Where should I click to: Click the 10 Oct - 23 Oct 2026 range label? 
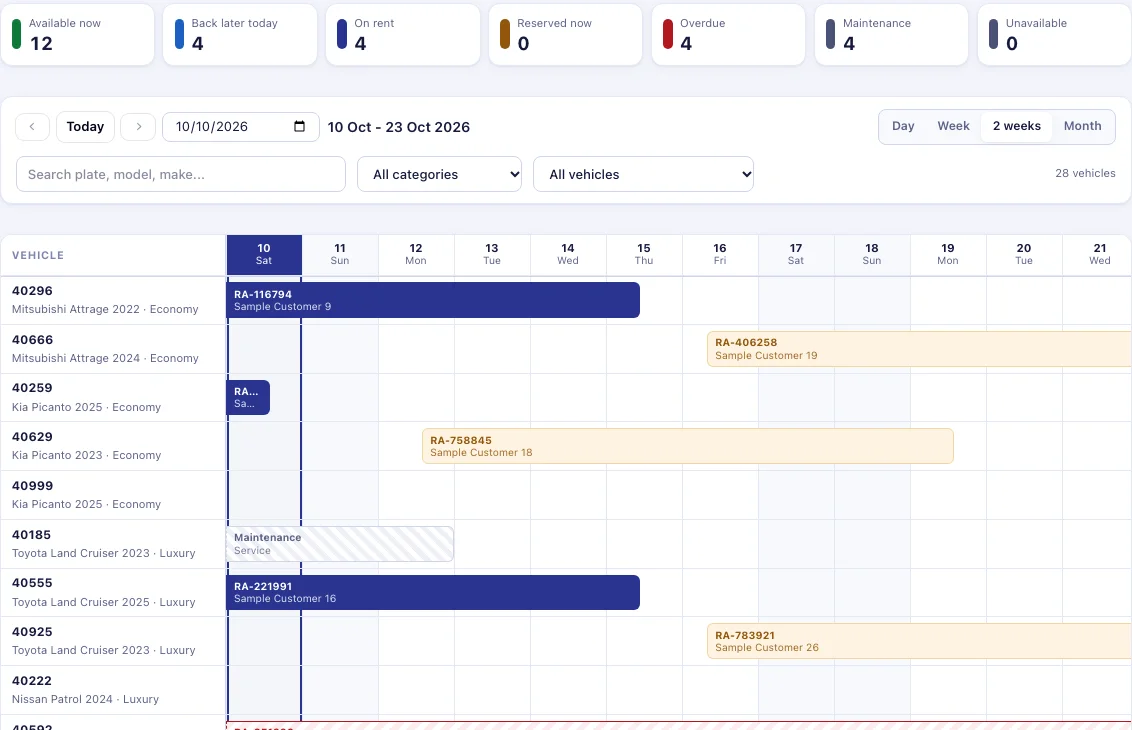[x=399, y=127]
